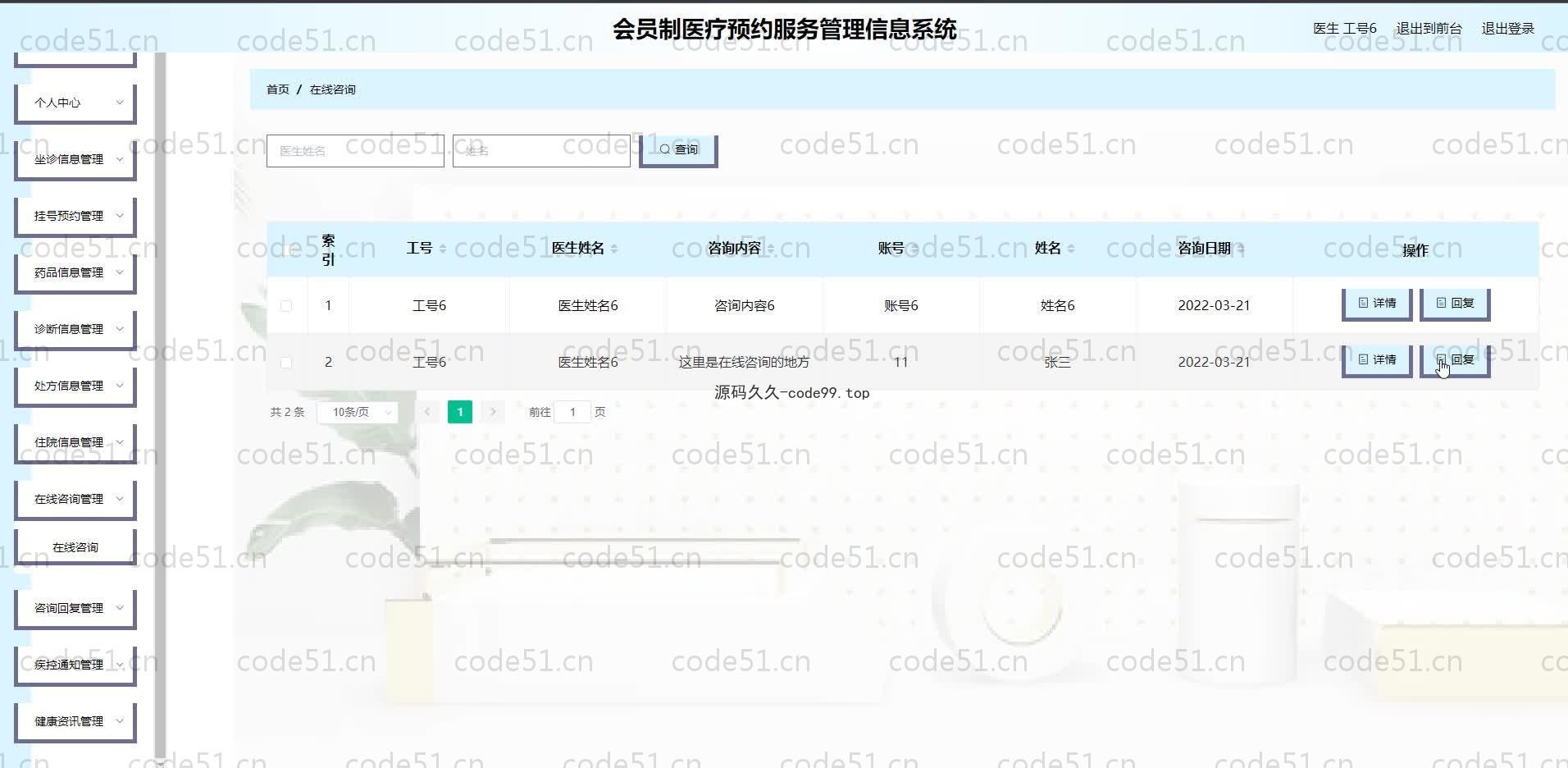Select the 在线咨询 submenu item

click(75, 547)
